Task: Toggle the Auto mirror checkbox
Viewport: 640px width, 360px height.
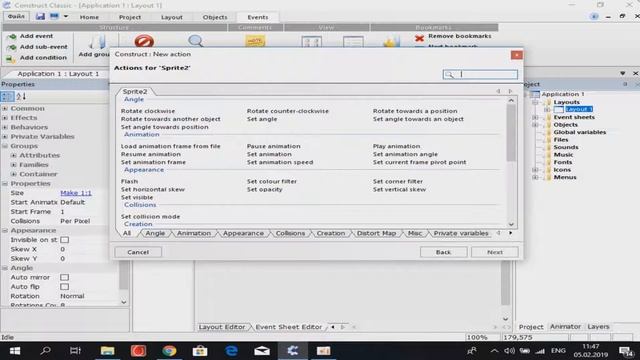Action: [64, 277]
